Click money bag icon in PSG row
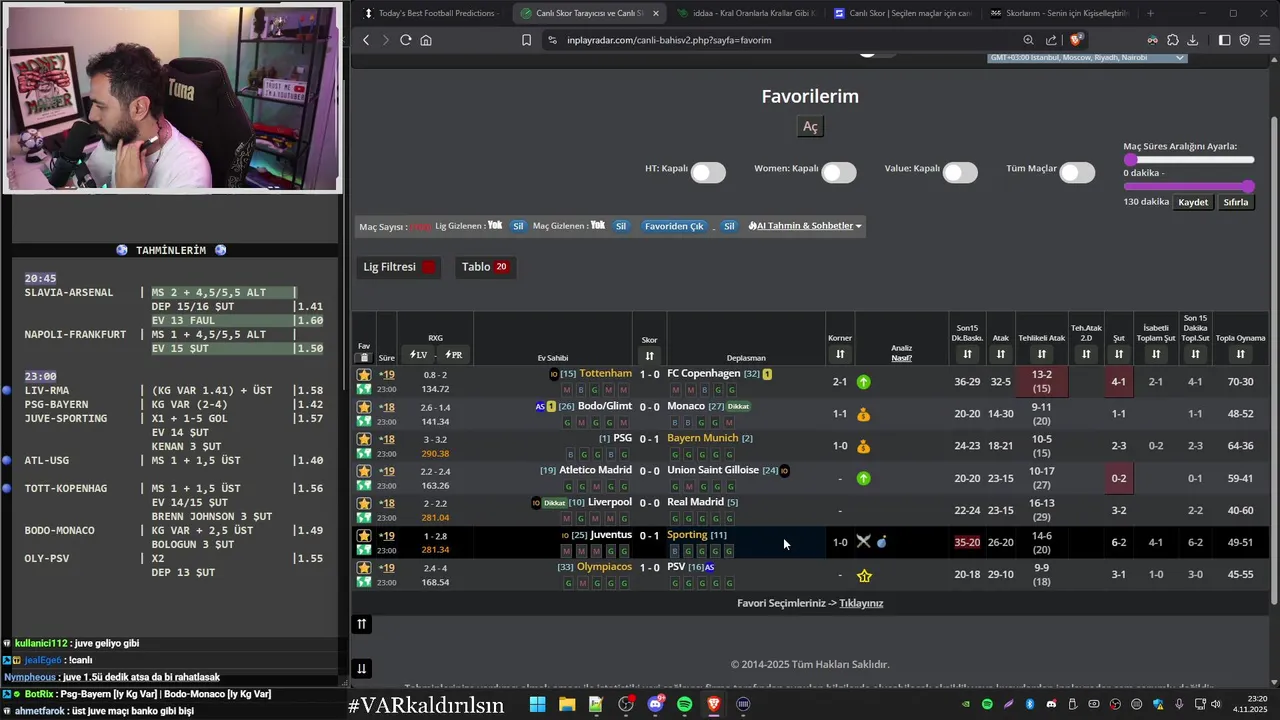The image size is (1280, 720). pos(864,446)
